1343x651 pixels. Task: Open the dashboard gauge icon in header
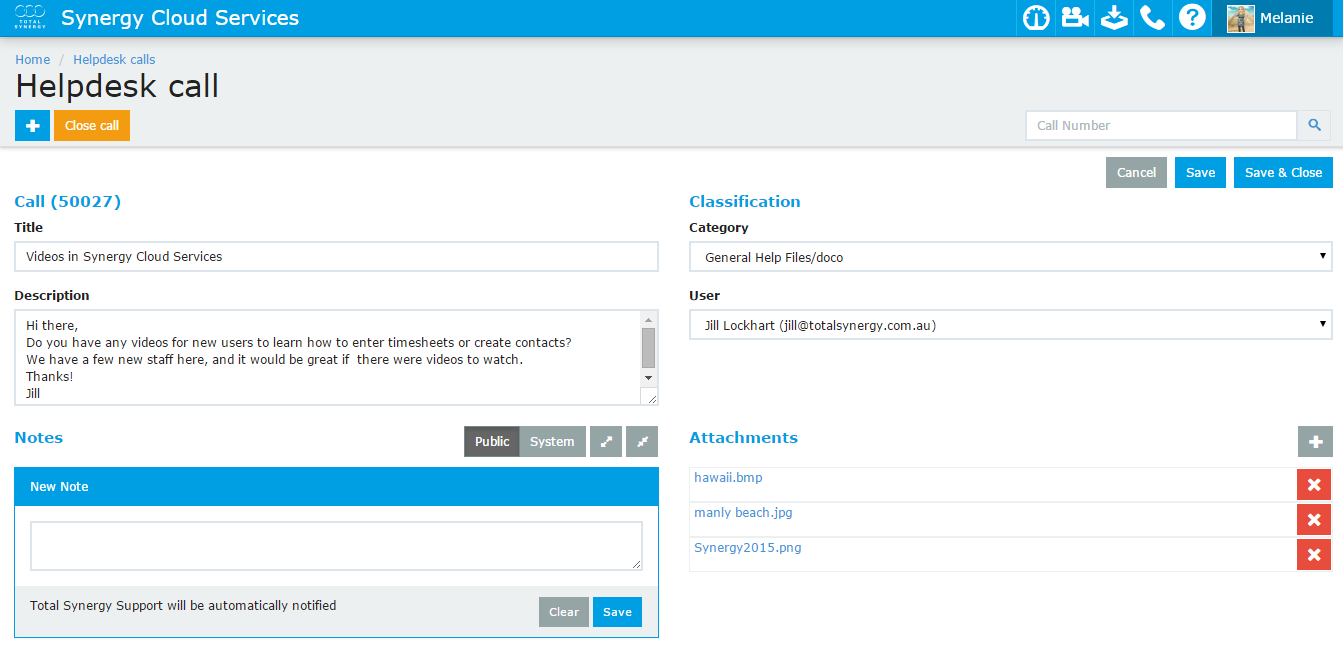click(x=1036, y=18)
